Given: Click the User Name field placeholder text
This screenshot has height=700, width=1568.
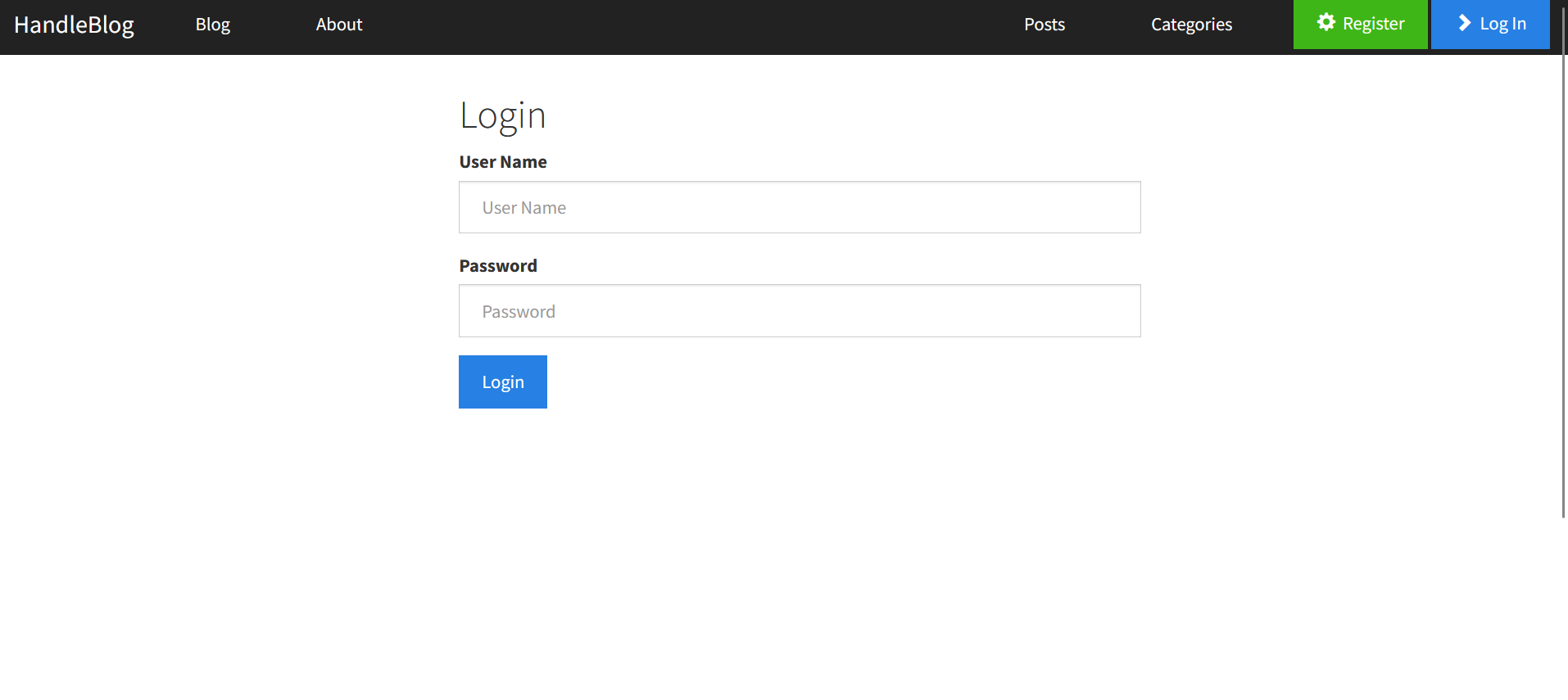Looking at the screenshot, I should [x=523, y=207].
